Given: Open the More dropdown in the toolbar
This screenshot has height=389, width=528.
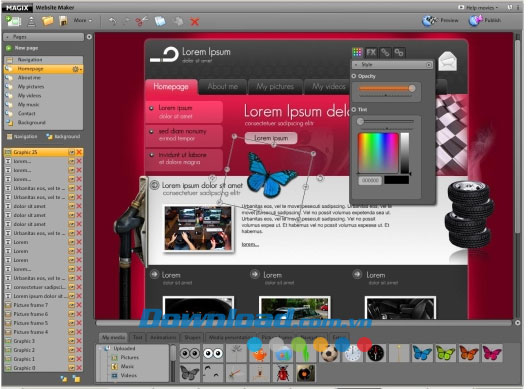Looking at the screenshot, I should [82, 21].
